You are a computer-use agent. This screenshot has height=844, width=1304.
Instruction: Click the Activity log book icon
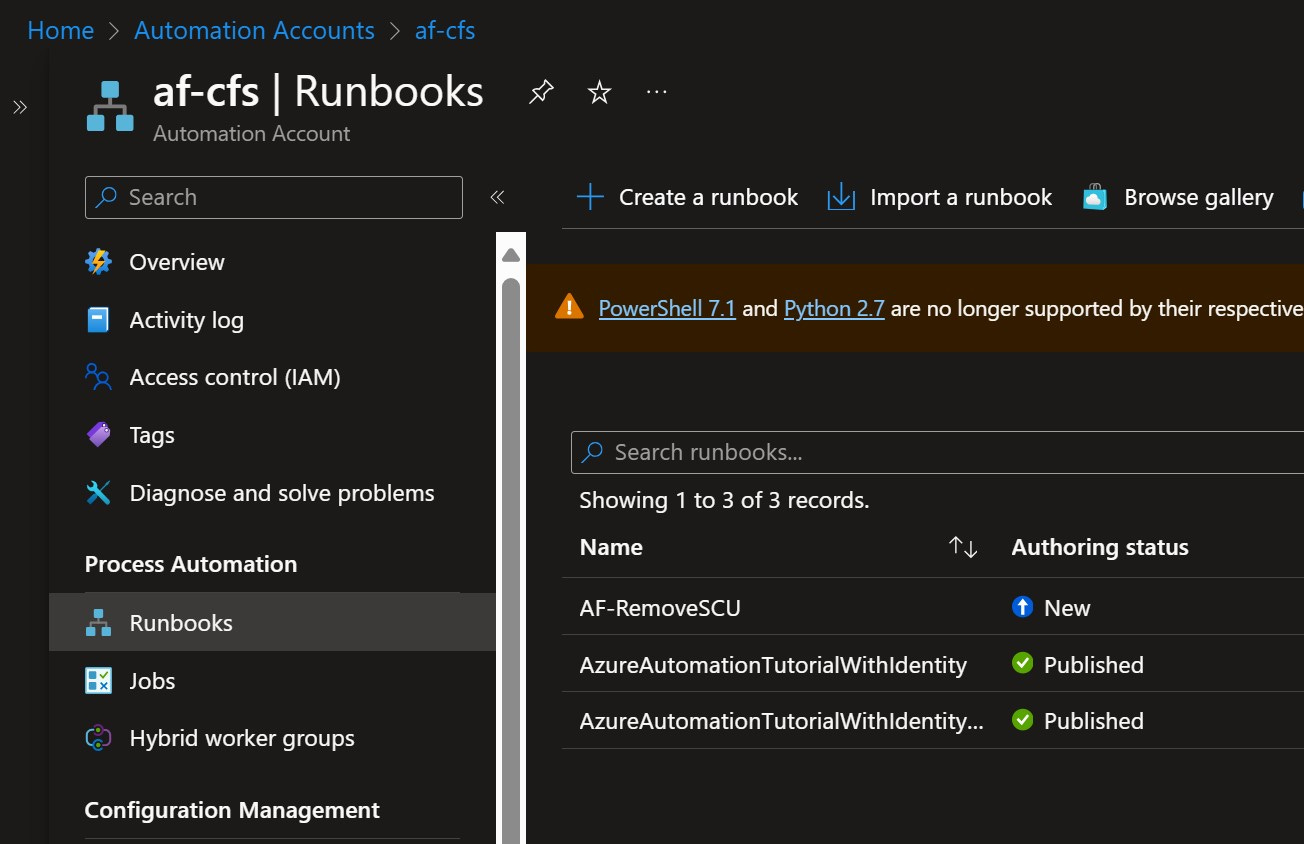point(98,320)
